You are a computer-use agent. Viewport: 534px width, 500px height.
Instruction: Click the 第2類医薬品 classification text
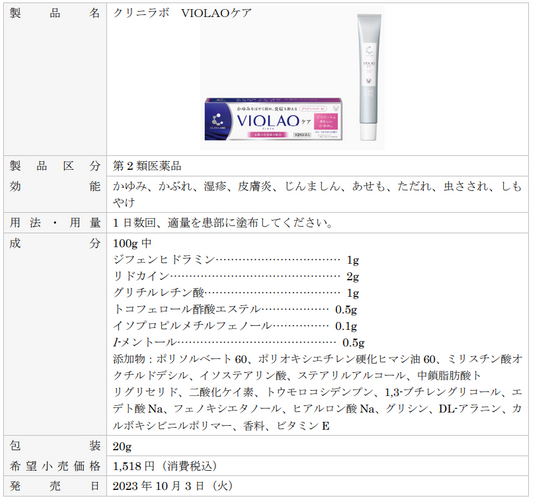[147, 166]
